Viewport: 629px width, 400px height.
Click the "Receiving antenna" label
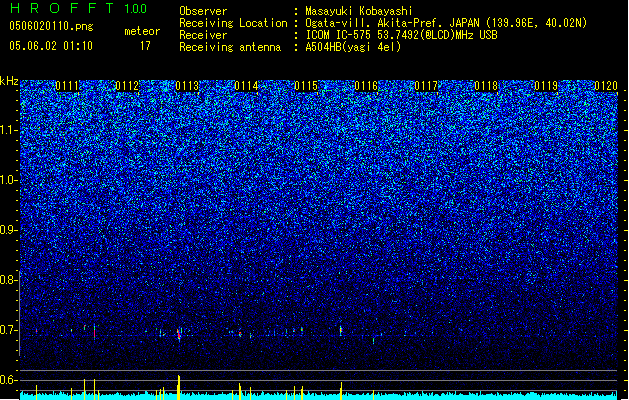(x=230, y=47)
